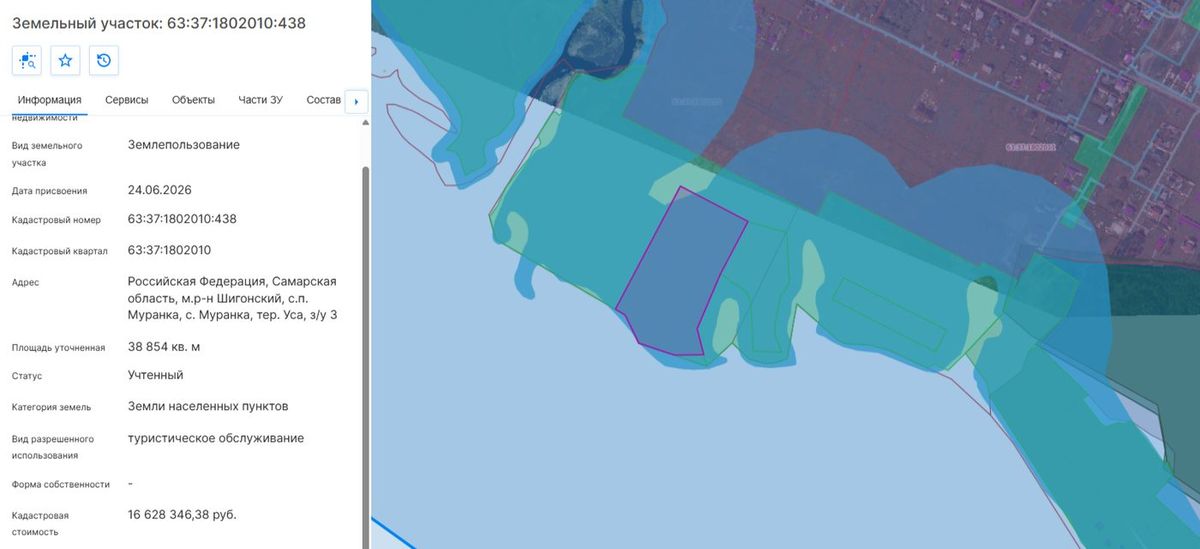Open the Информация tab

point(49,100)
